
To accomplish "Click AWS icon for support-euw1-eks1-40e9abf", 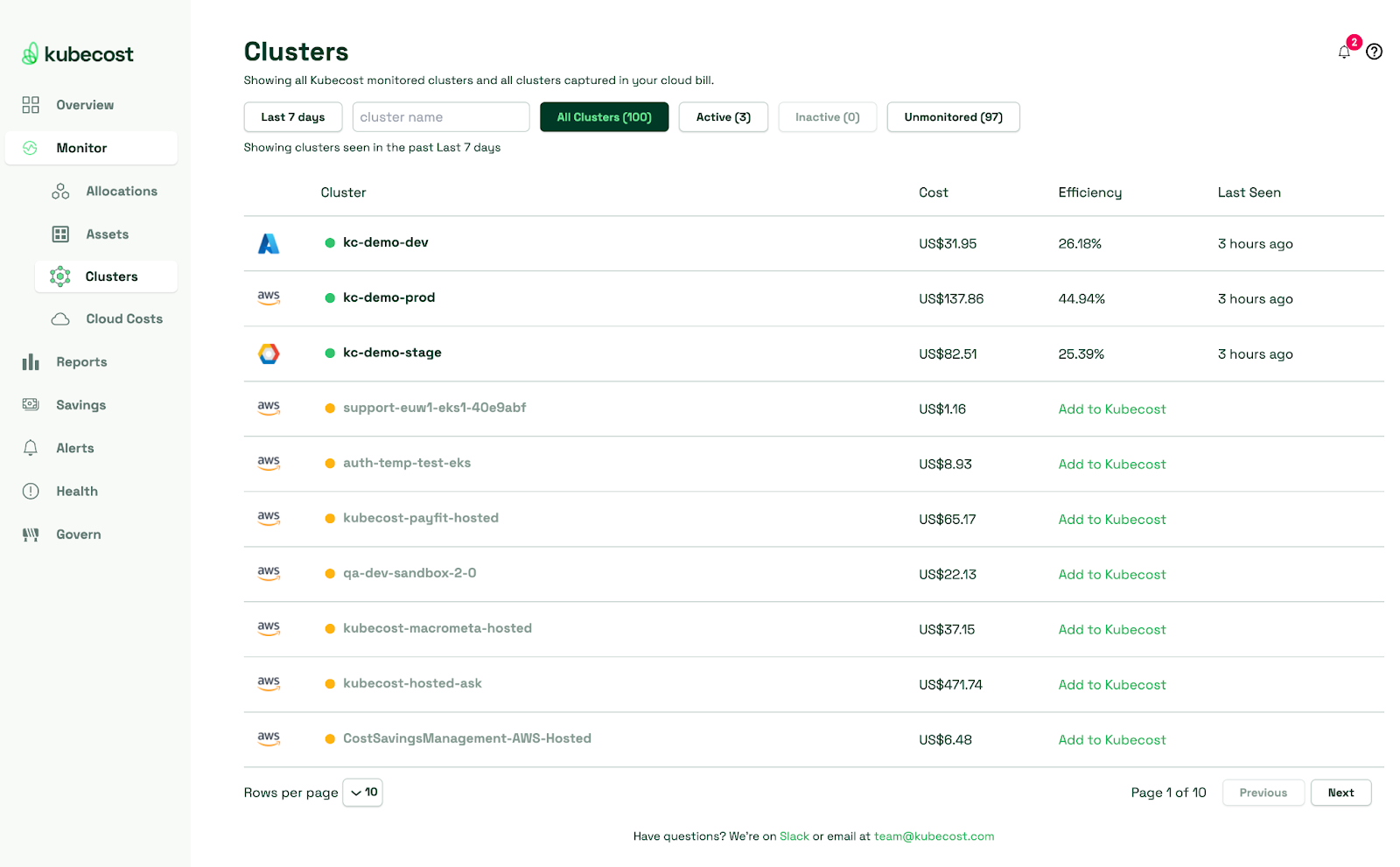I will (269, 408).
